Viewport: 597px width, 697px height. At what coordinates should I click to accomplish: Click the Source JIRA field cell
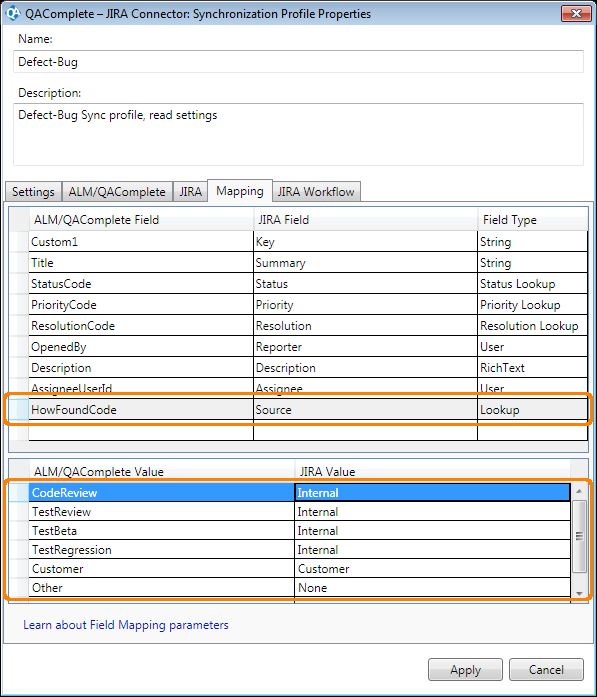coord(365,409)
